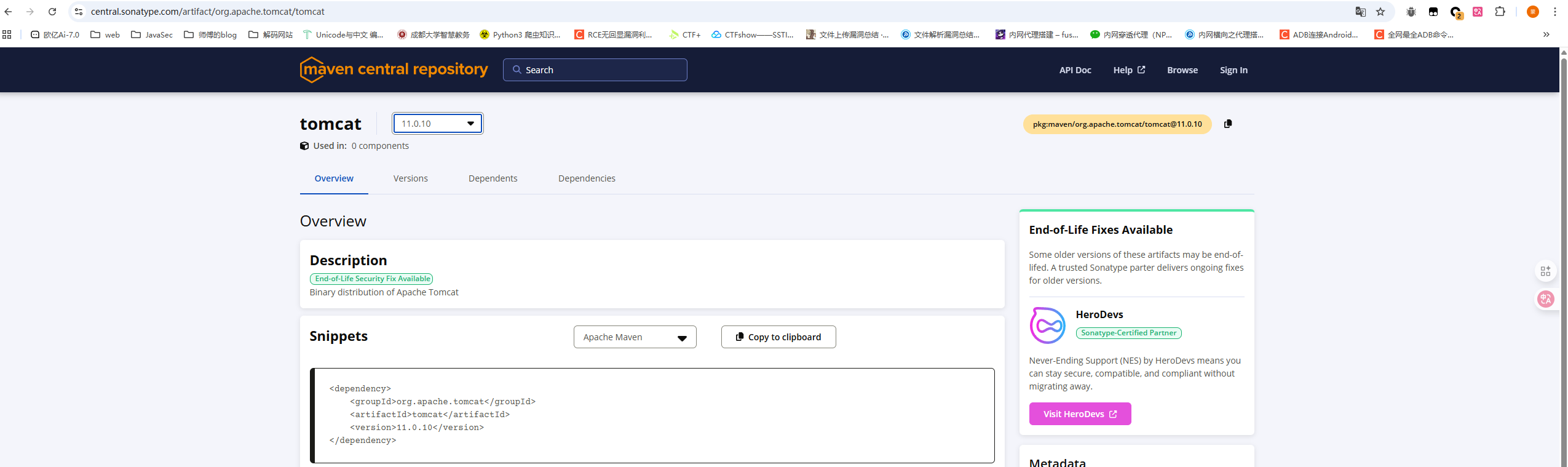Open the JavaSec bookmark folder
This screenshot has width=1568, height=467.
[152, 34]
